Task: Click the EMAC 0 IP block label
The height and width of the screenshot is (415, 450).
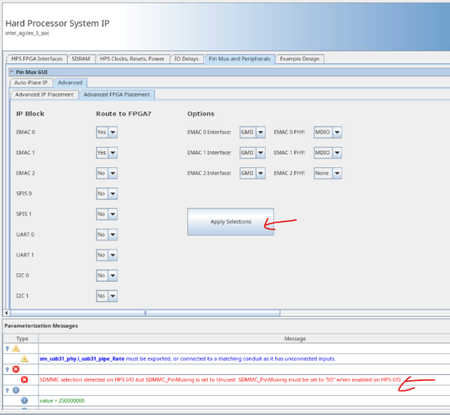Action: pos(26,132)
